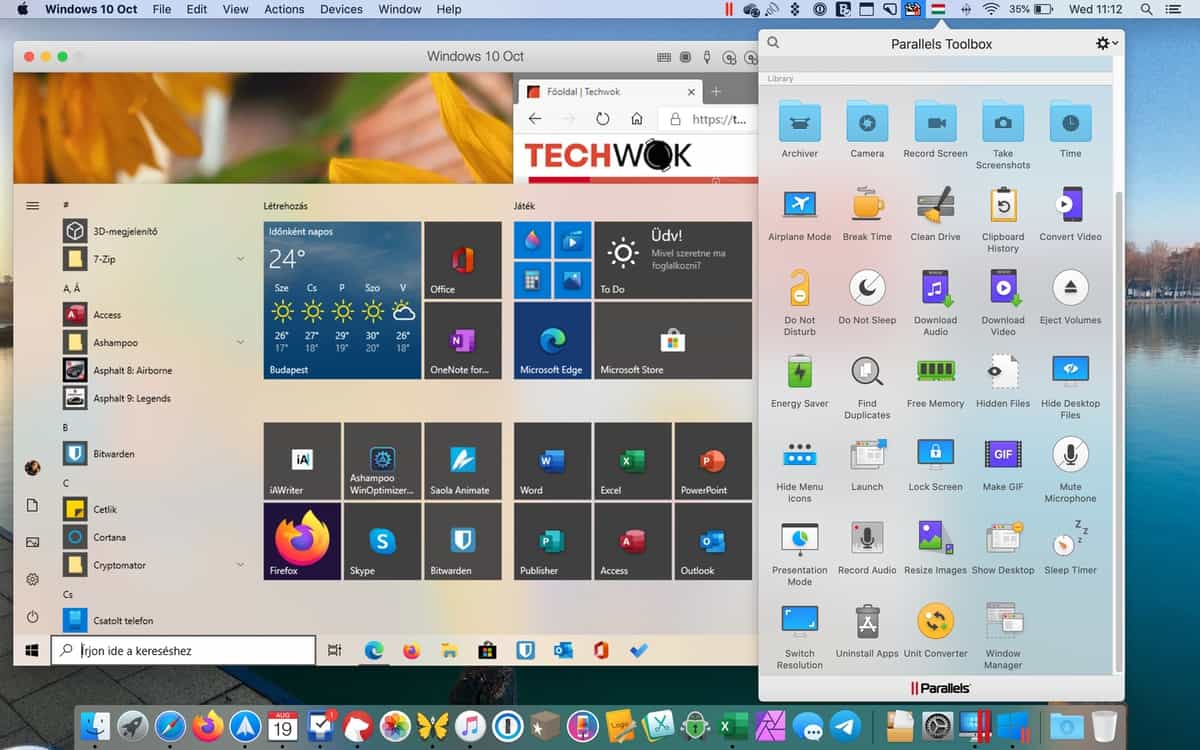Click the Windows taskbar search box
1200x750 pixels.
[x=183, y=650]
